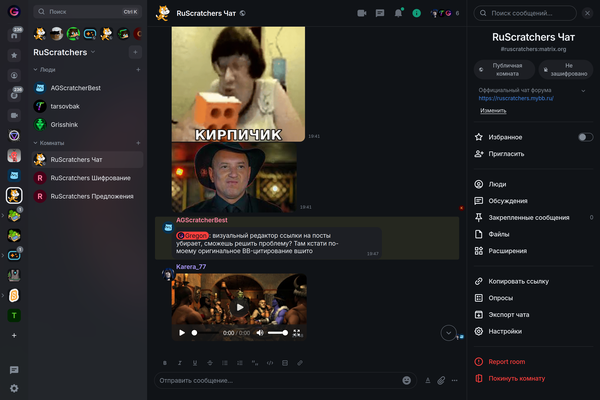Collapse the Люди section
Viewport: 600px width, 400px height.
coord(33,71)
